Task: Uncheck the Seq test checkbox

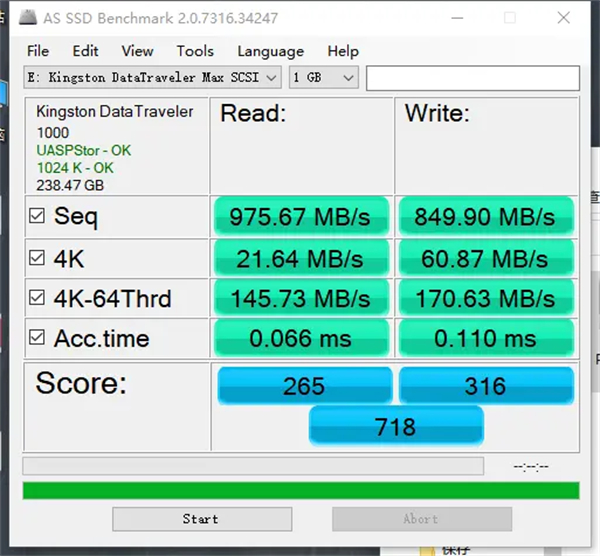Action: (x=37, y=216)
